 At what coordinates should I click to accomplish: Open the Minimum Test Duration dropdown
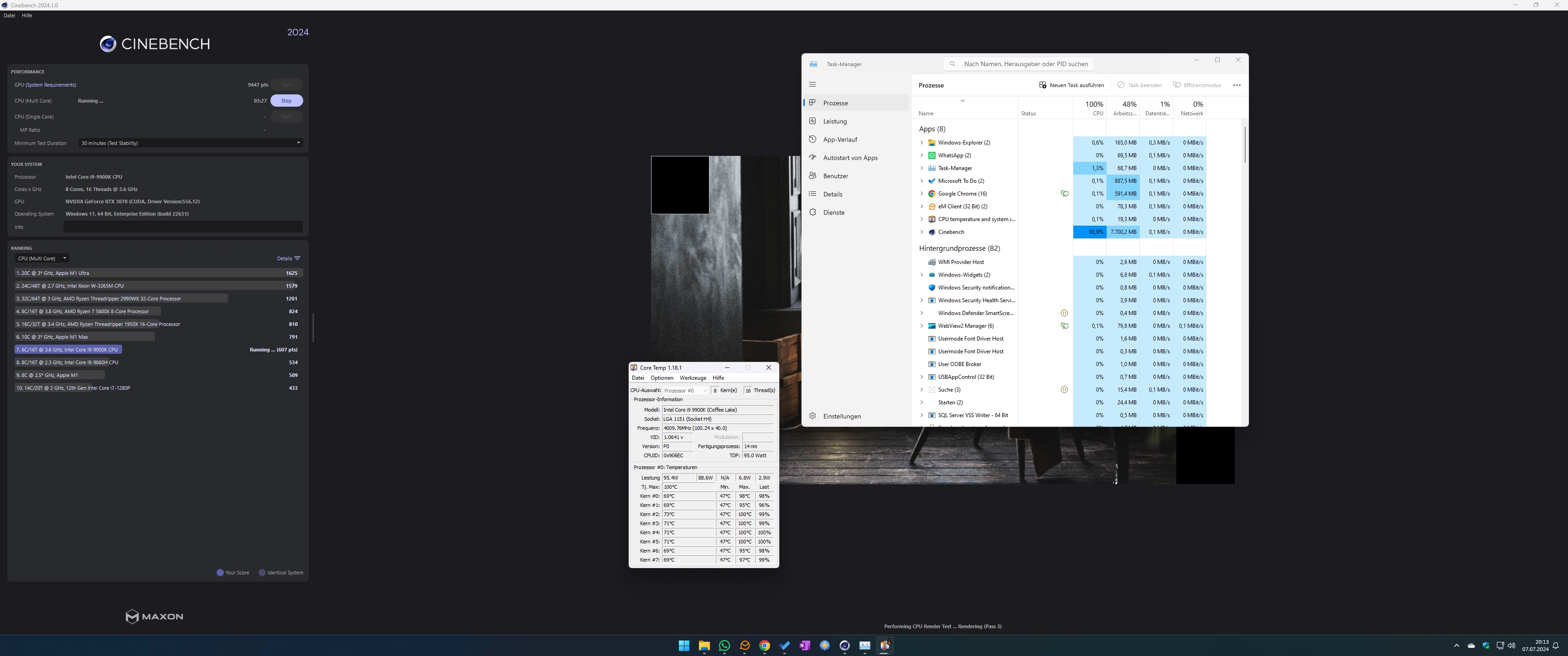pos(190,143)
